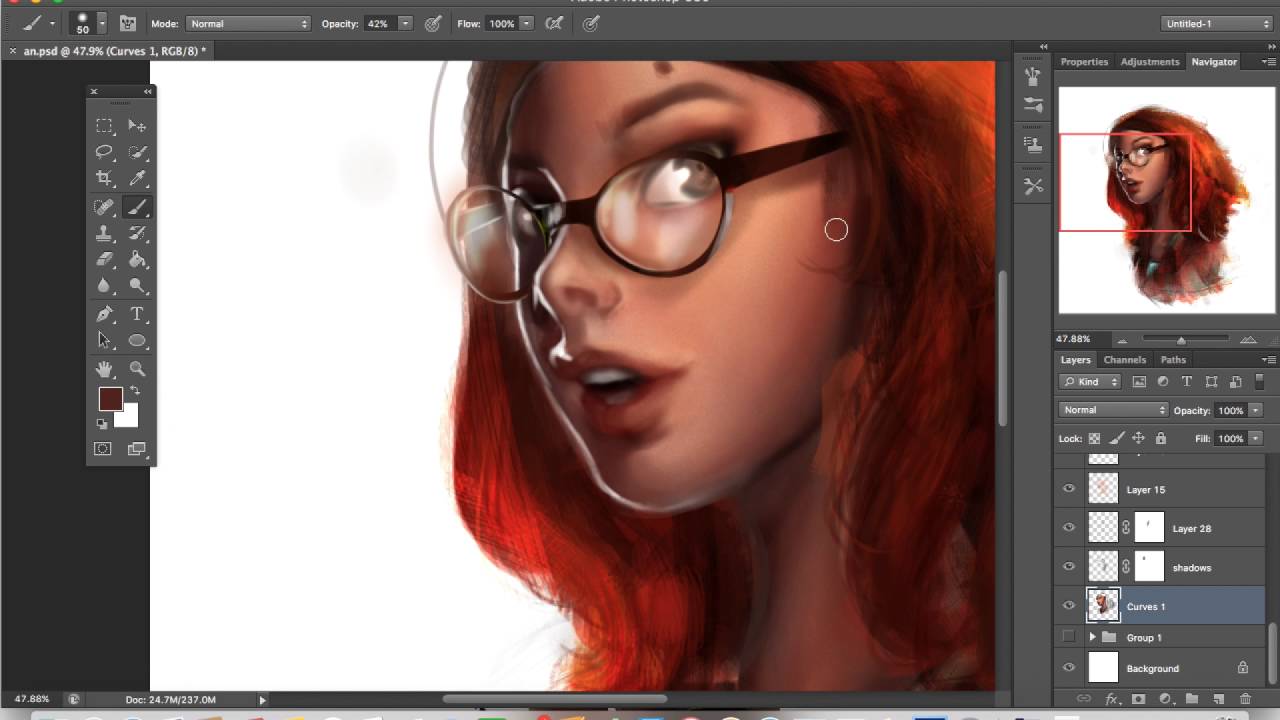The image size is (1280, 720).
Task: Open the tool preset picker arrow
Action: tap(52, 24)
